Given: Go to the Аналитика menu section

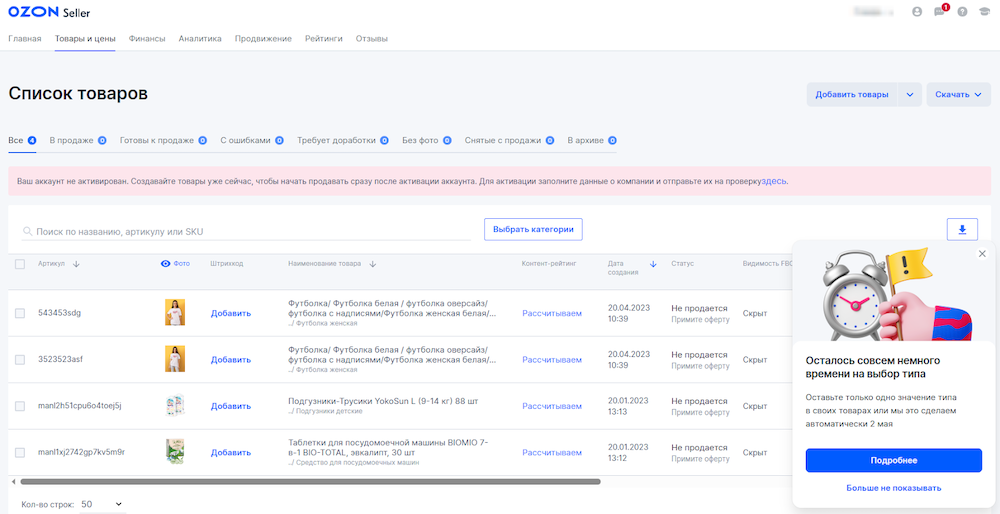Looking at the screenshot, I should (x=200, y=38).
